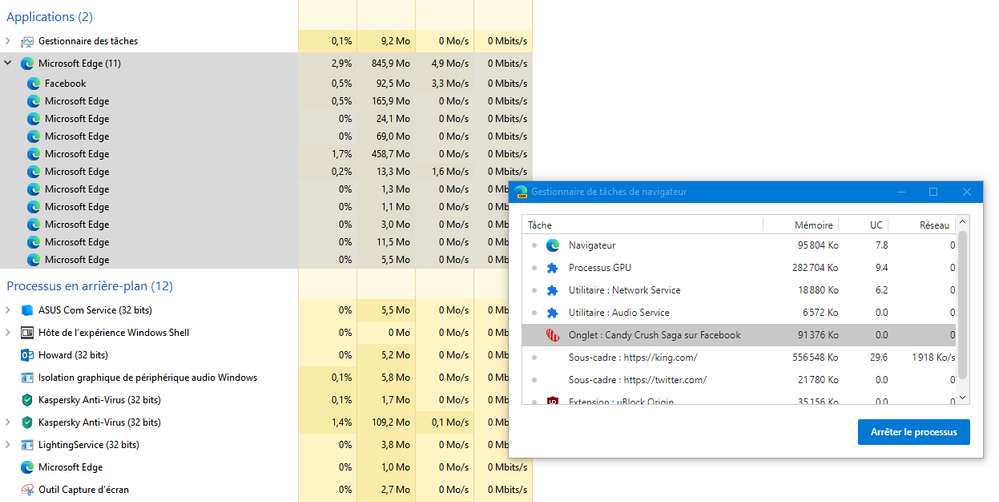Viewport: 999px width, 502px height.
Task: Click the task list scrollbar down arrow
Action: click(963, 398)
